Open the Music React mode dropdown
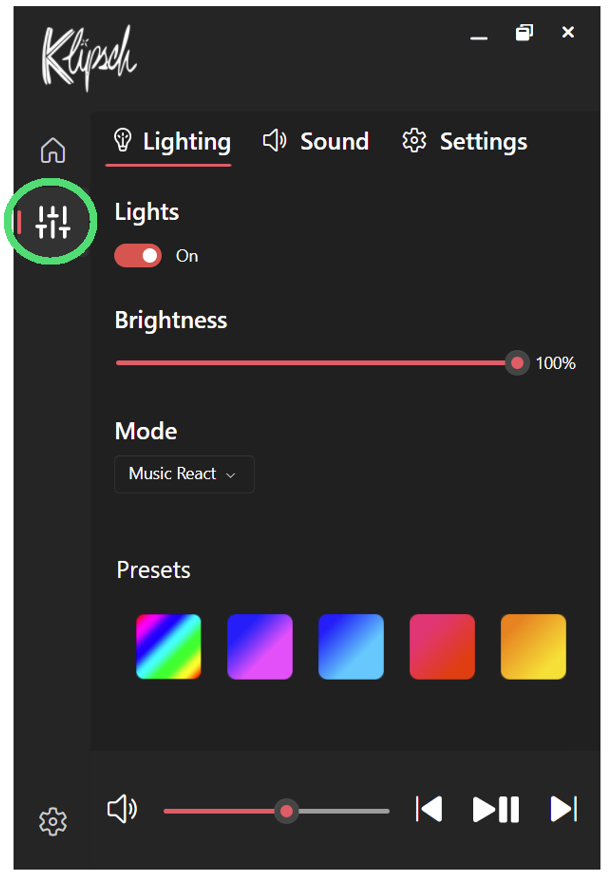The height and width of the screenshot is (877, 611). [x=184, y=474]
